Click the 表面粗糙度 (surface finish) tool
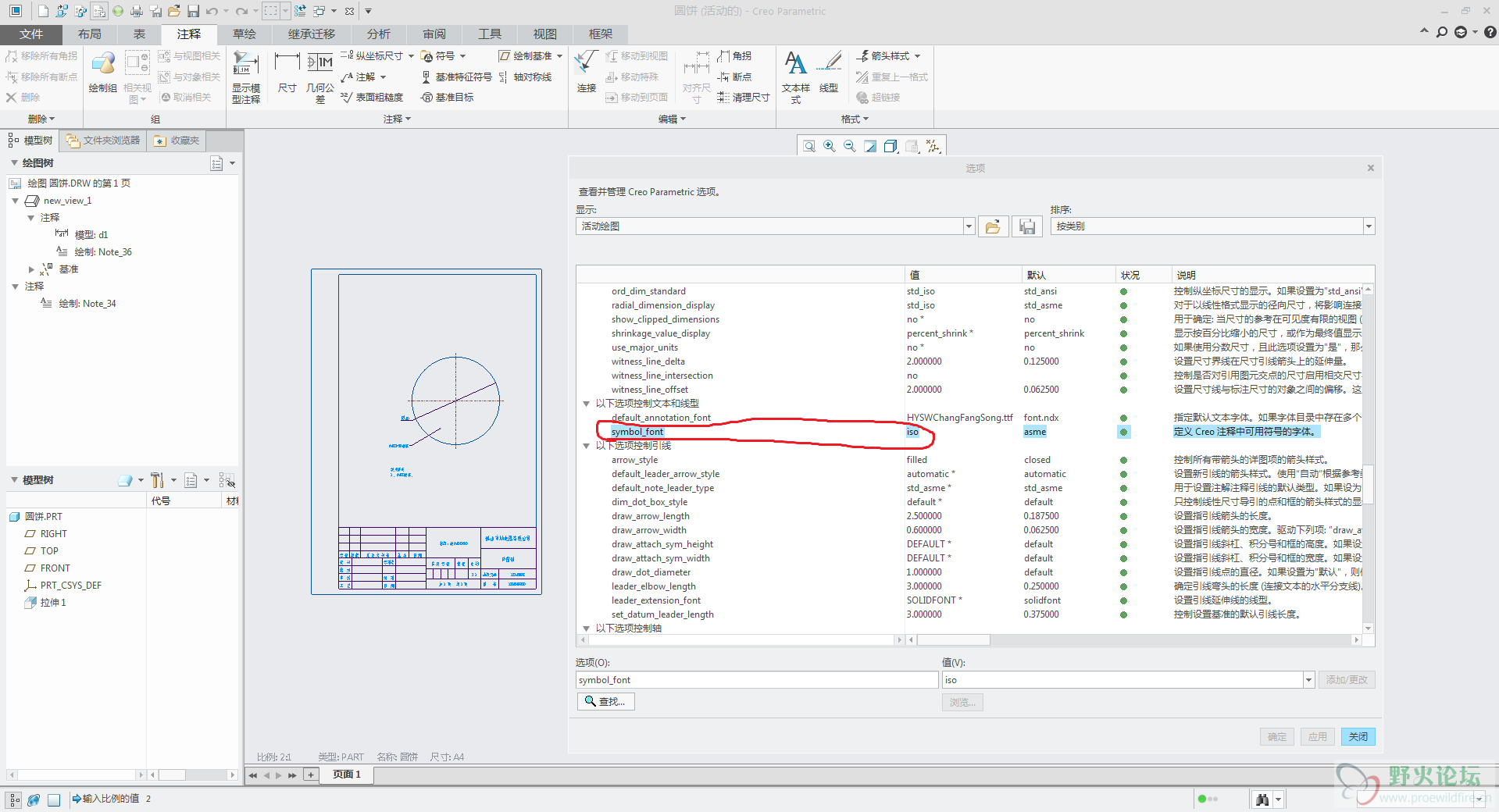1499x812 pixels. (372, 98)
